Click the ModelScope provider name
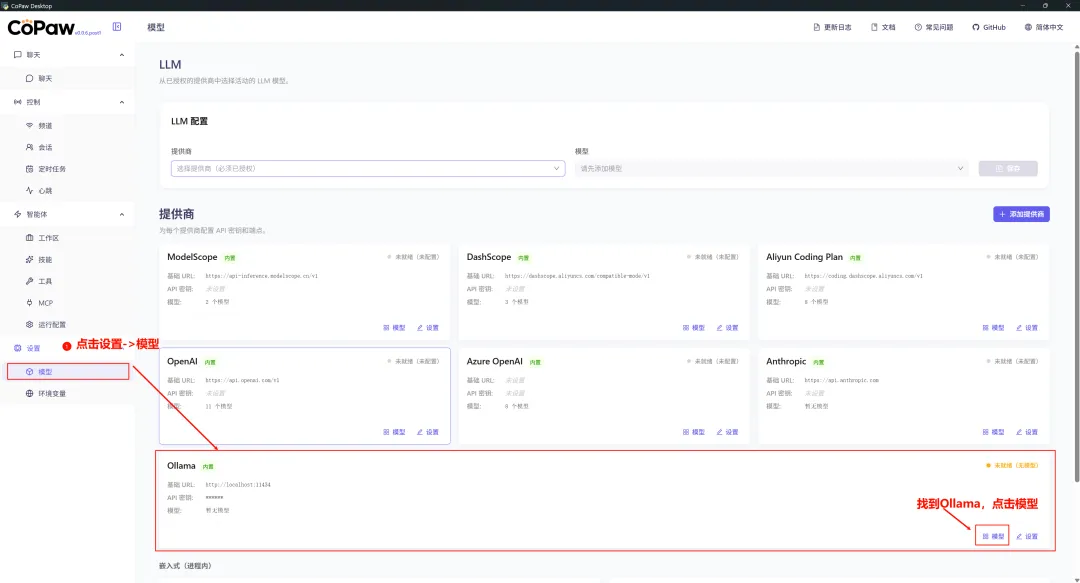Screen dimensions: 1080x583 pyautogui.click(x=192, y=257)
